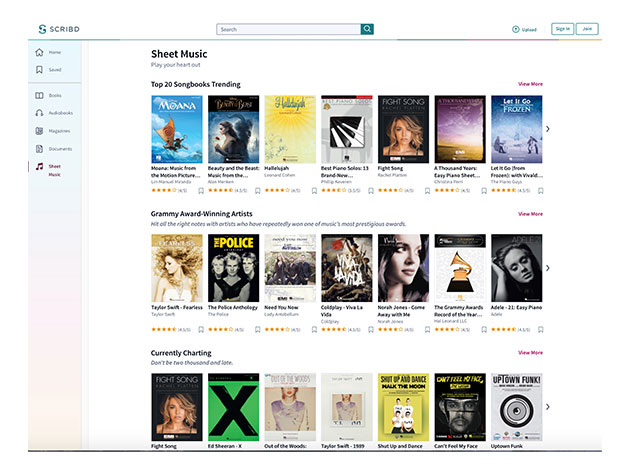The image size is (630, 473).
Task: Bookmark Beauty and the Beast songbook
Action: coord(258,191)
